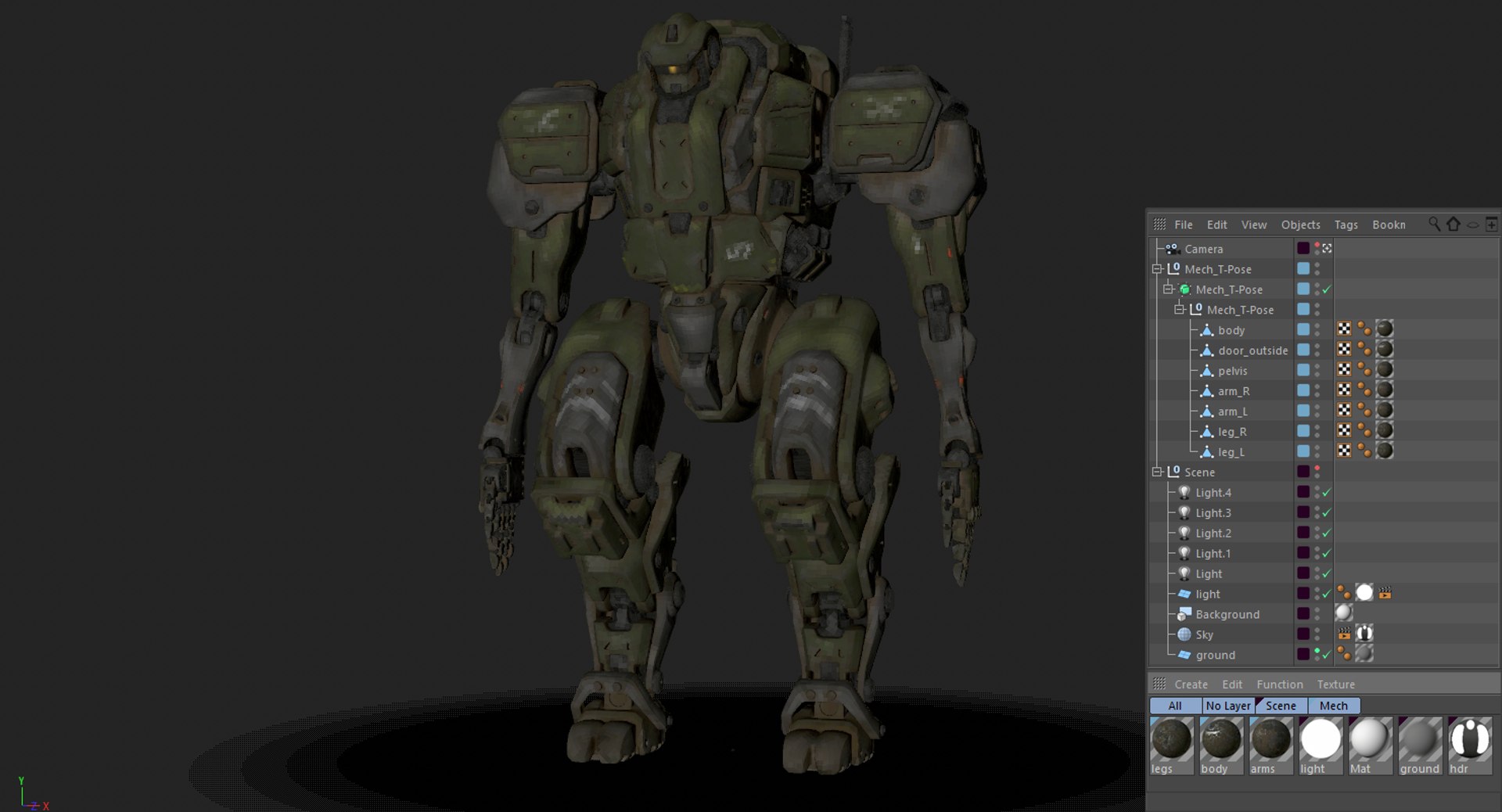Toggle the enable checkmark on ground object

click(1327, 655)
